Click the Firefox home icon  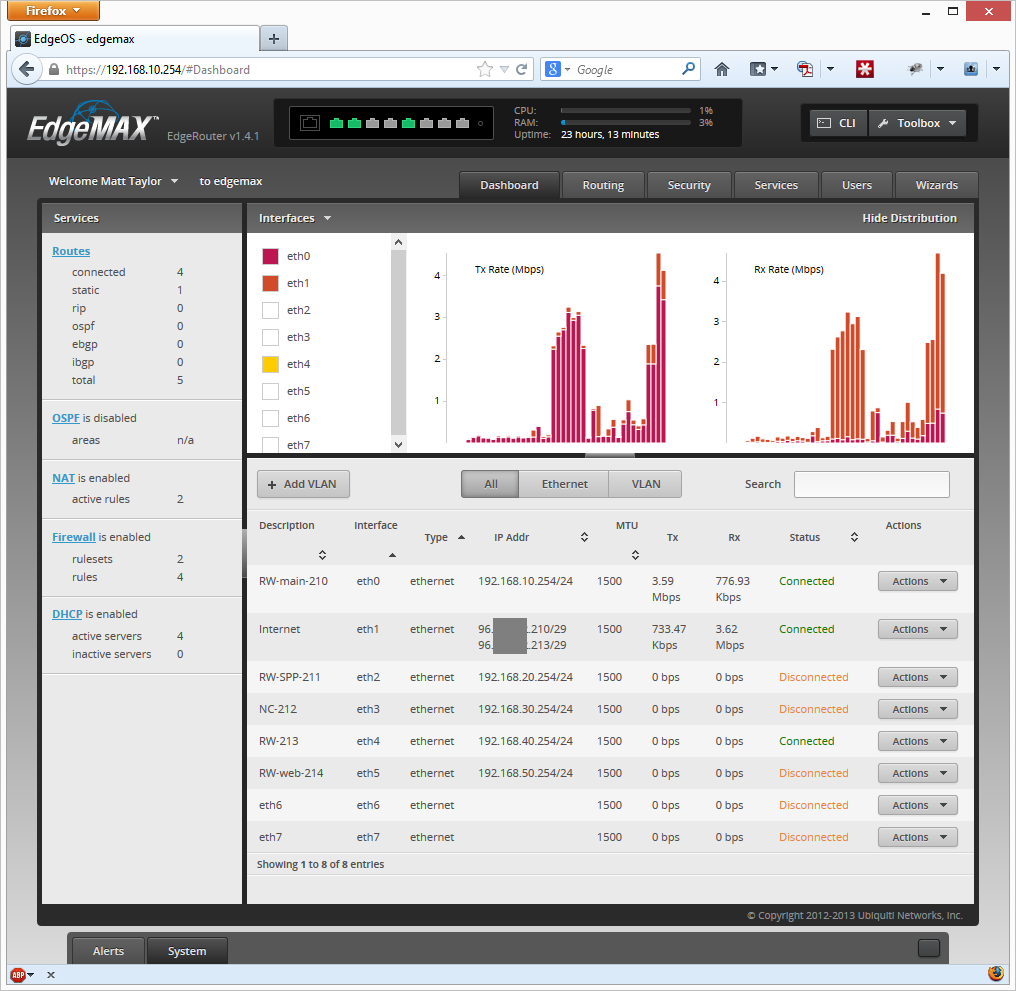coord(722,70)
